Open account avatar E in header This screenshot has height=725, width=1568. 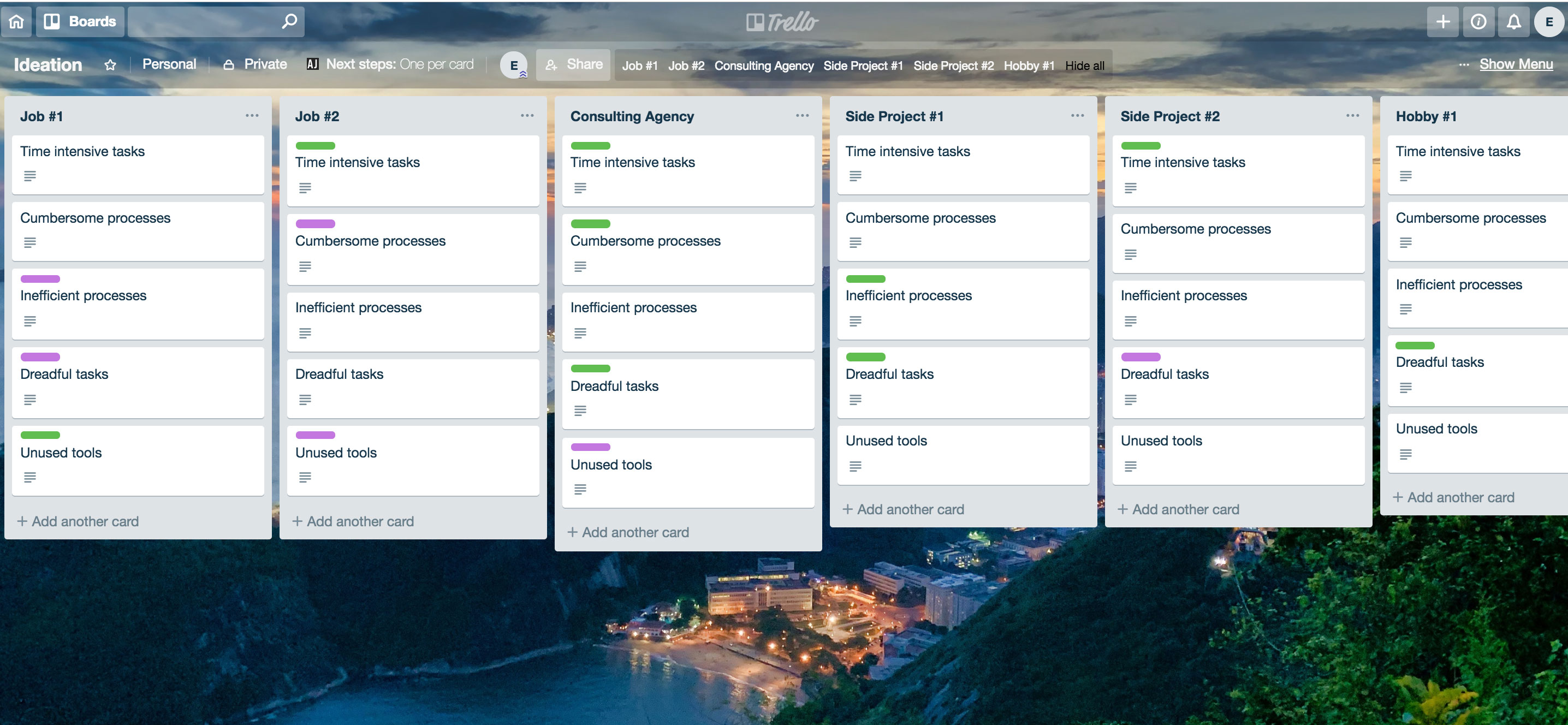click(1548, 22)
